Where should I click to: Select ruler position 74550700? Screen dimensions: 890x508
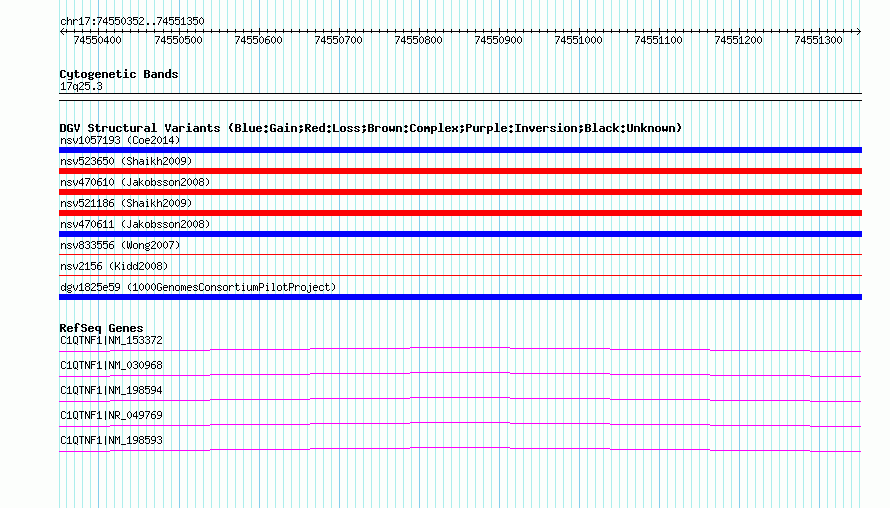click(338, 40)
